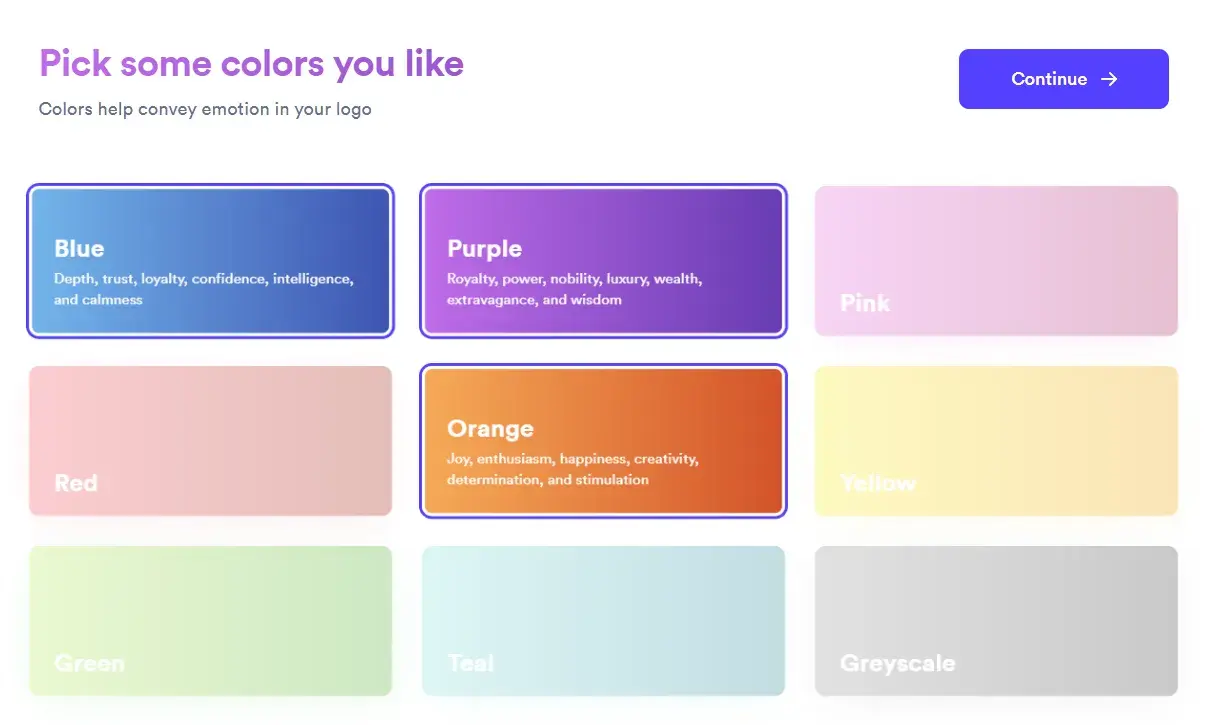Select the Pink color card
The height and width of the screenshot is (725, 1214).
(x=996, y=260)
